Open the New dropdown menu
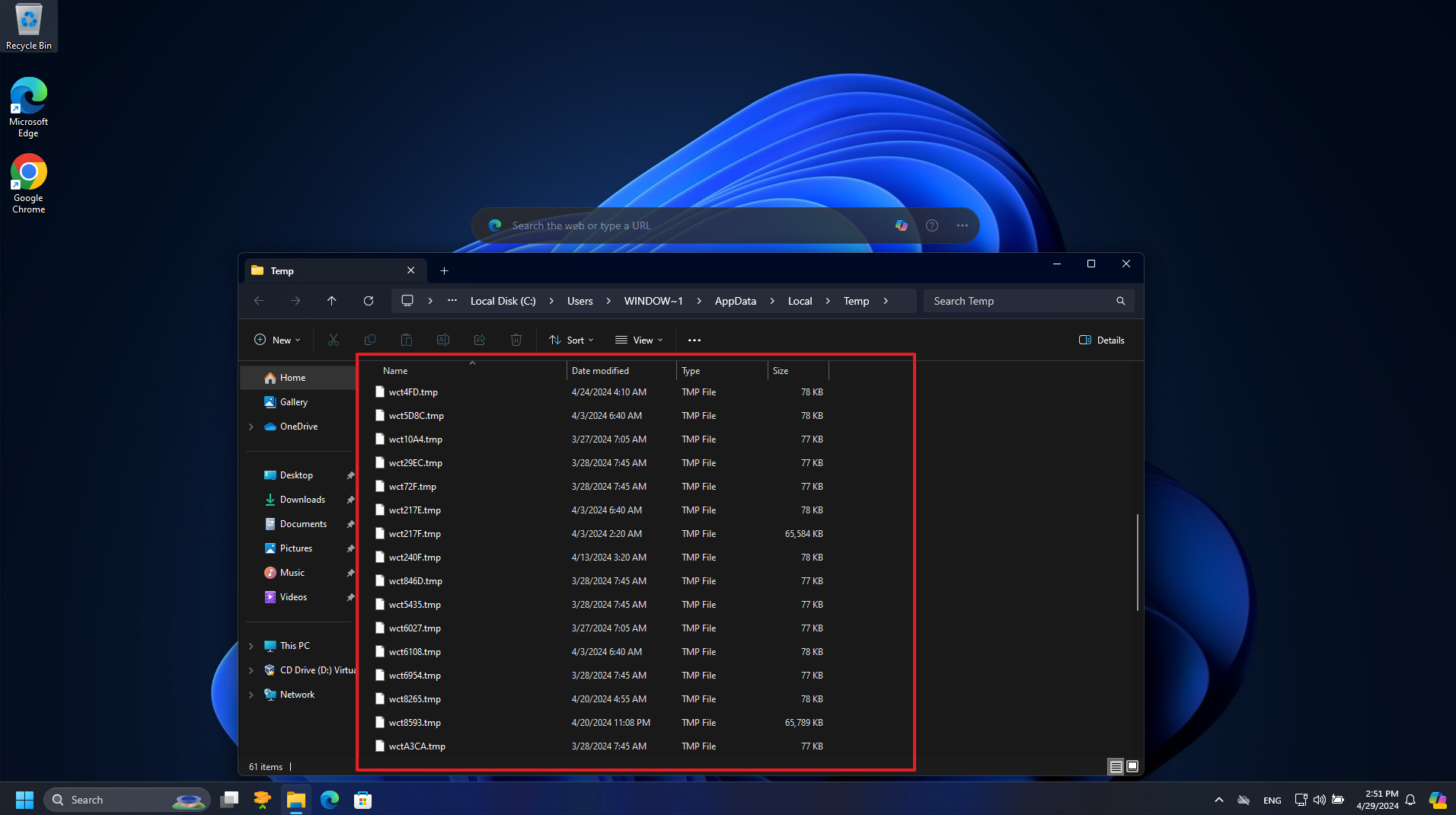Image resolution: width=1456 pixels, height=815 pixels. click(x=277, y=340)
